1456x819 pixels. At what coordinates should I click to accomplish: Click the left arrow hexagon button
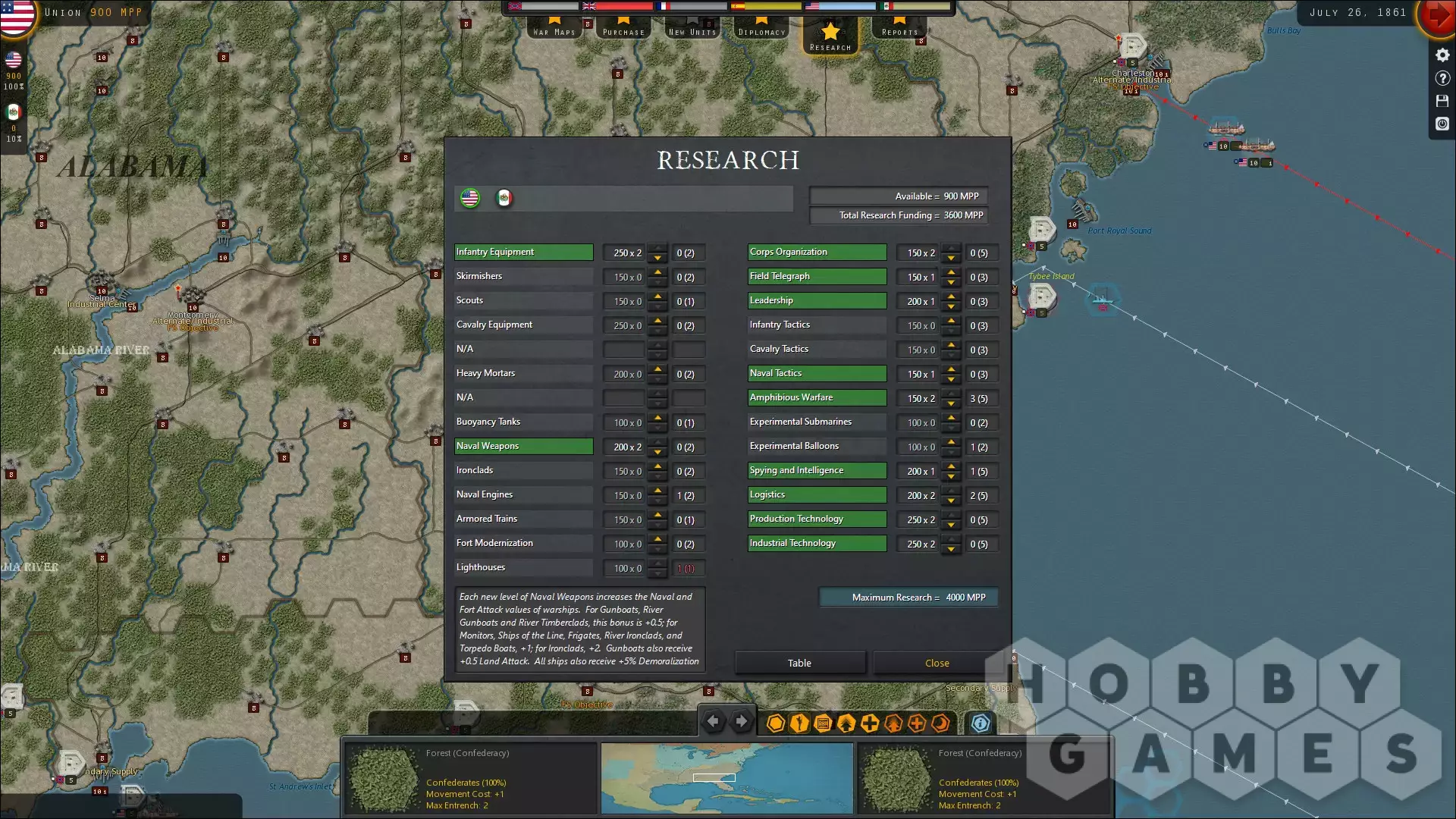click(713, 722)
